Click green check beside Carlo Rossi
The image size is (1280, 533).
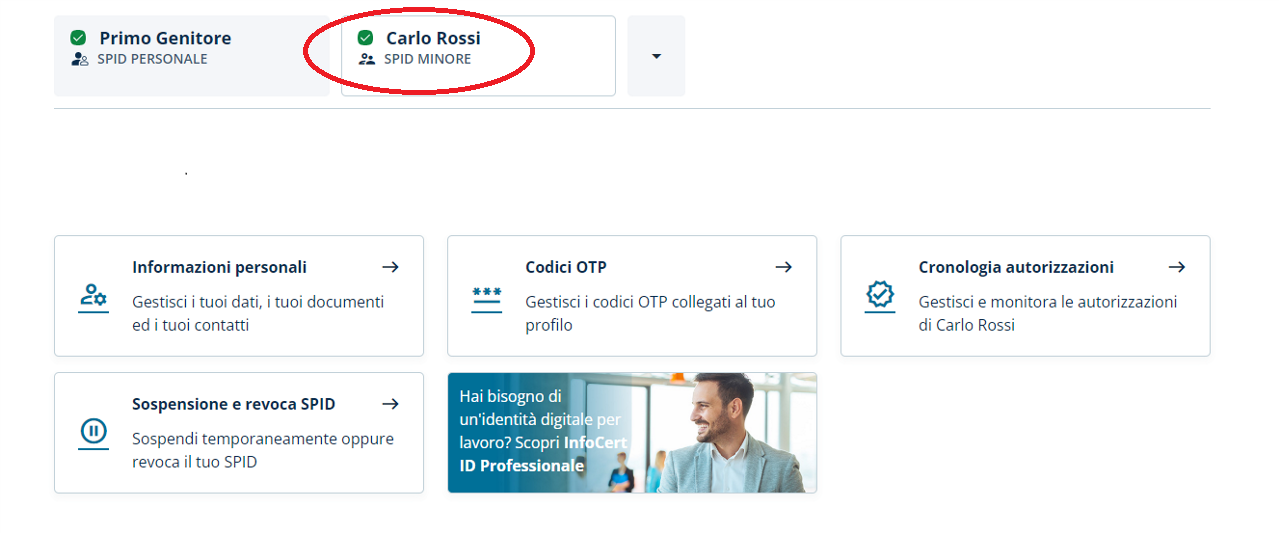tap(365, 38)
